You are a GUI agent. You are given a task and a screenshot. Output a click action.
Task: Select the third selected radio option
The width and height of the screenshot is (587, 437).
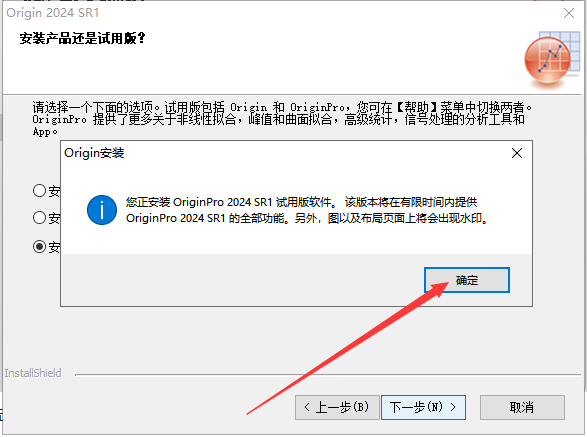39,246
